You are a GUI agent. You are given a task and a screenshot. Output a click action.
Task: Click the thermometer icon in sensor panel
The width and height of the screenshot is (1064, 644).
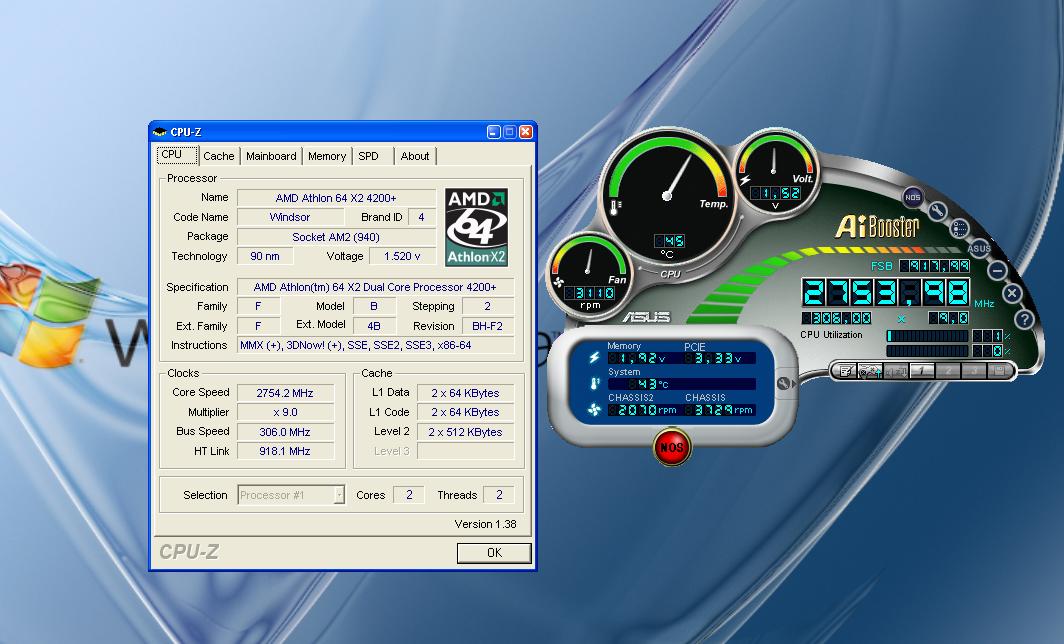click(594, 383)
